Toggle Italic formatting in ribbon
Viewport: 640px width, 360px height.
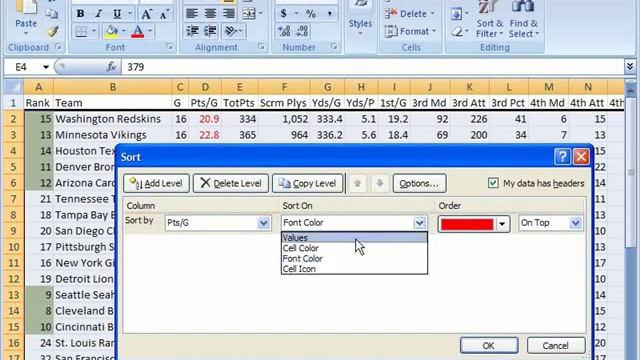pos(98,14)
